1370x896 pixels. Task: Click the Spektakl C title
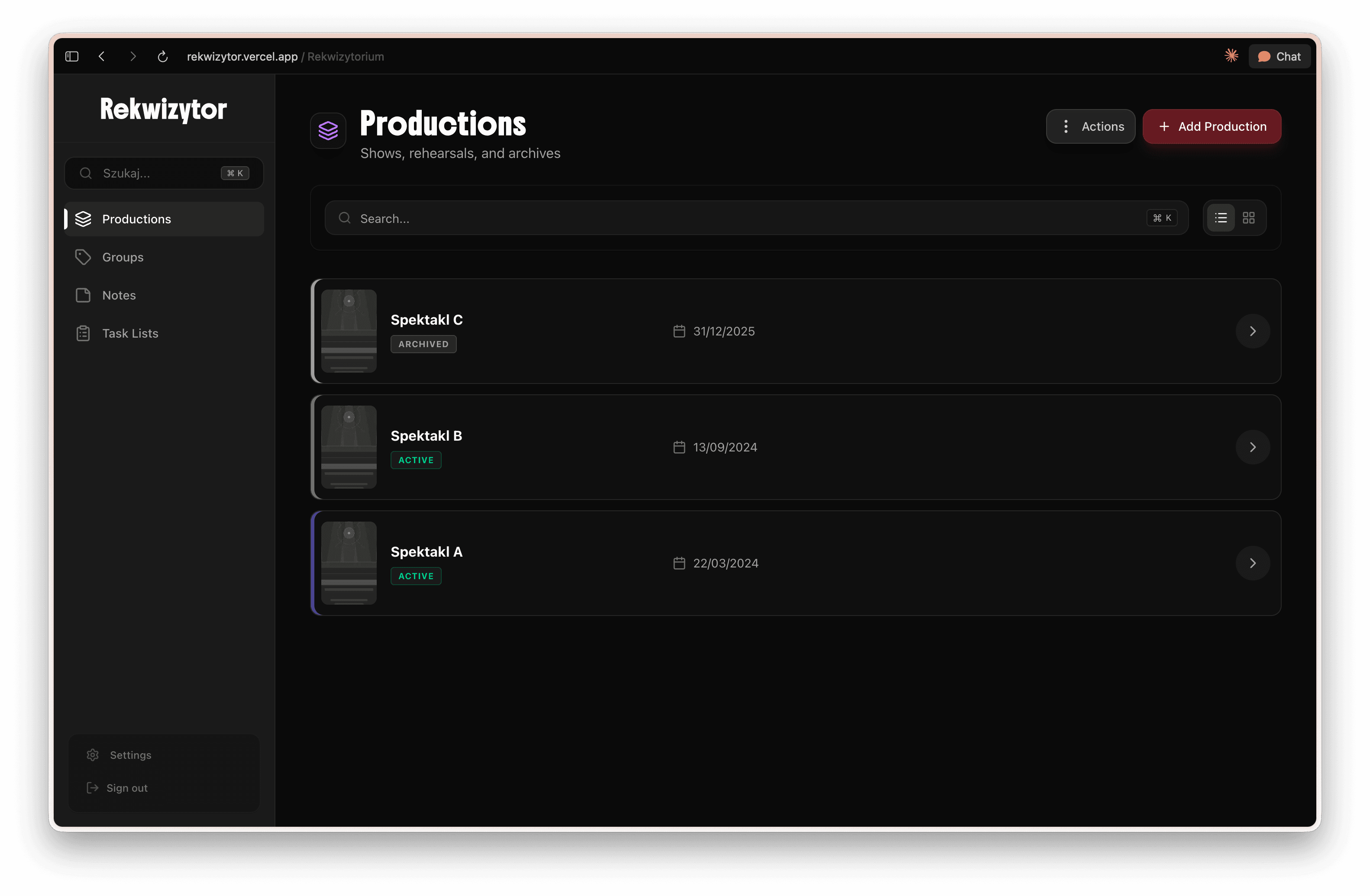pos(427,320)
